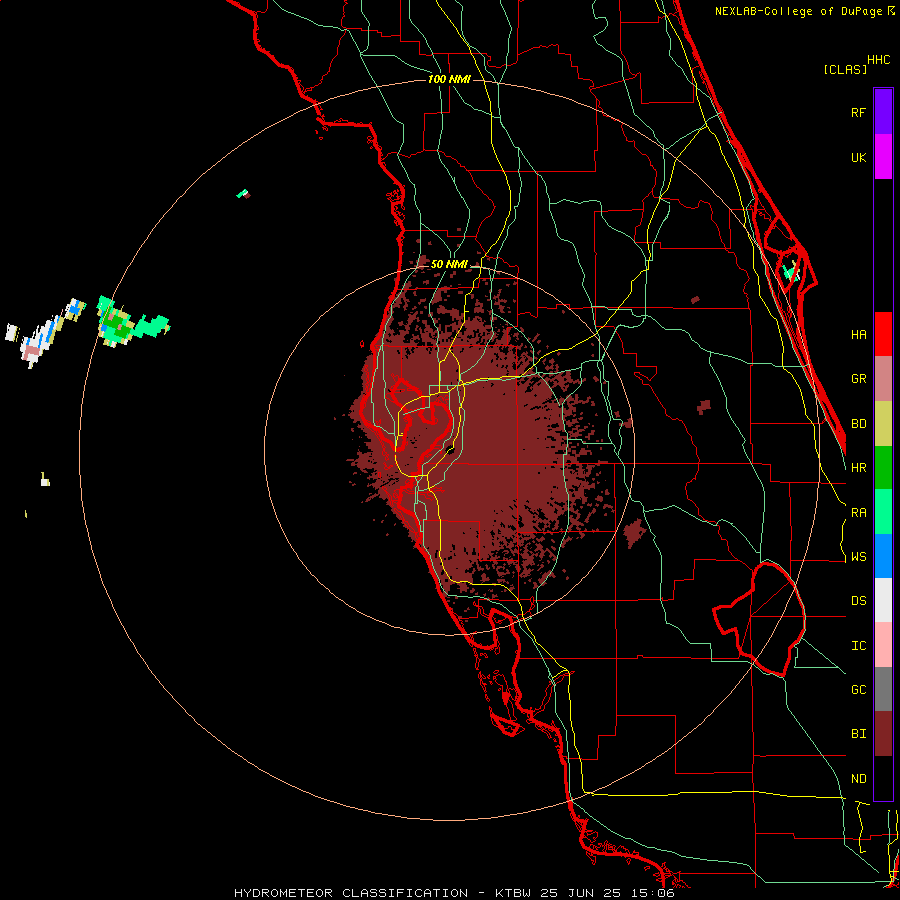Image resolution: width=900 pixels, height=900 pixels.
Task: Click the black ND legend swatch
Action: [883, 778]
